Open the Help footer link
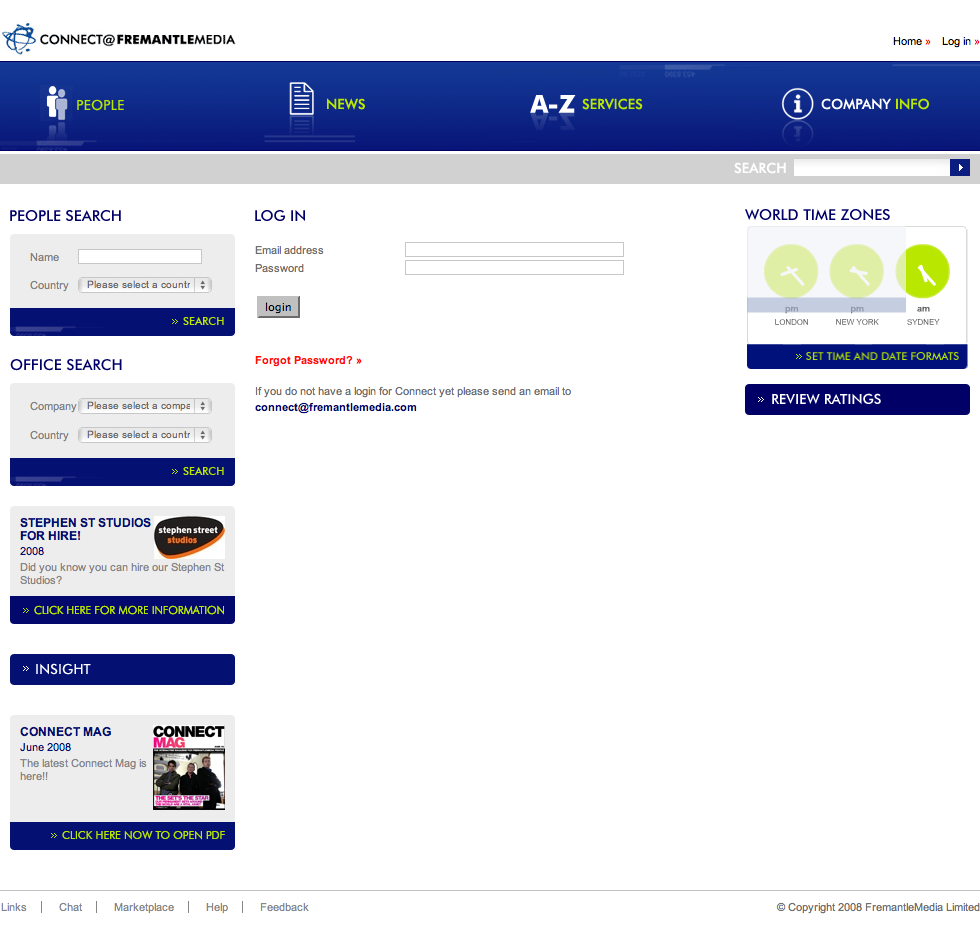 217,907
